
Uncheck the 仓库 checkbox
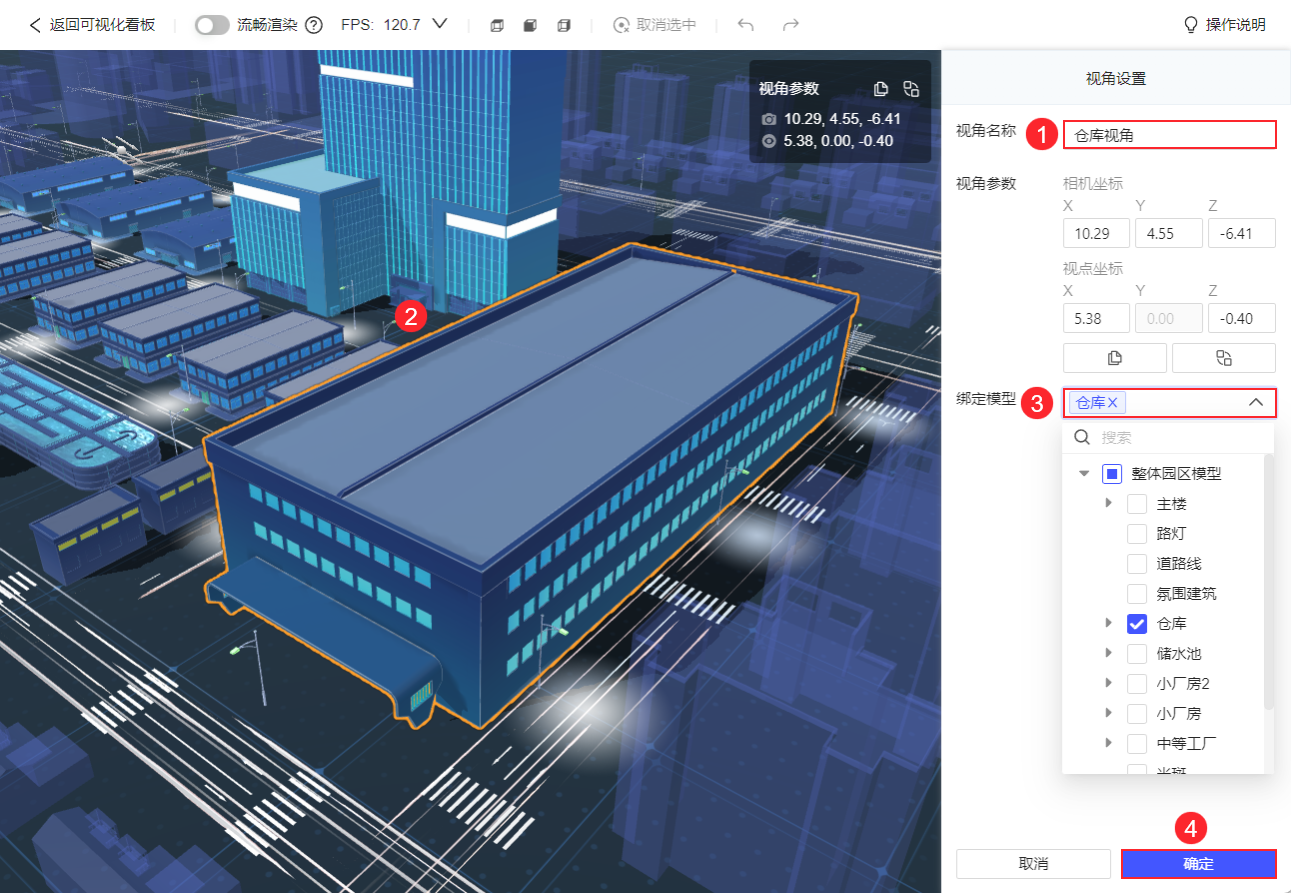(x=1137, y=624)
